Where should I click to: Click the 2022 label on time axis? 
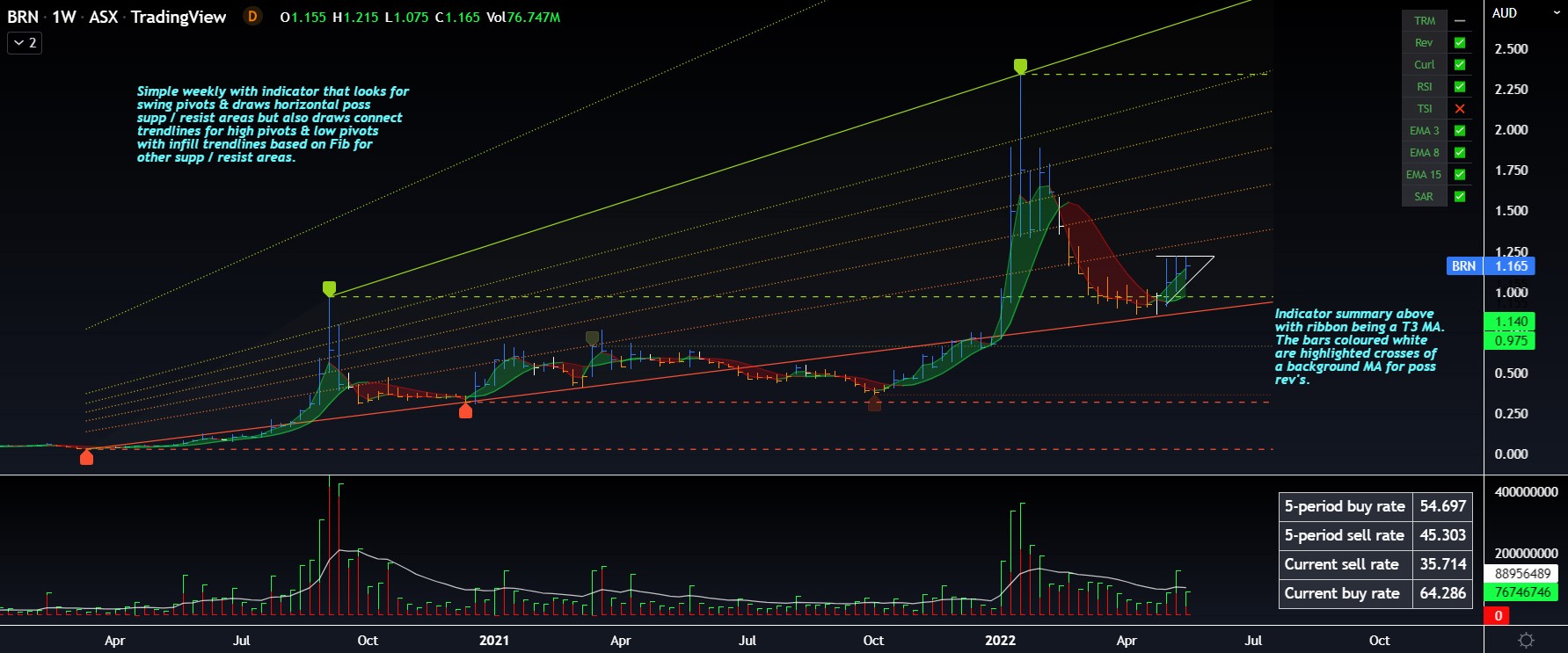pyautogui.click(x=1000, y=641)
